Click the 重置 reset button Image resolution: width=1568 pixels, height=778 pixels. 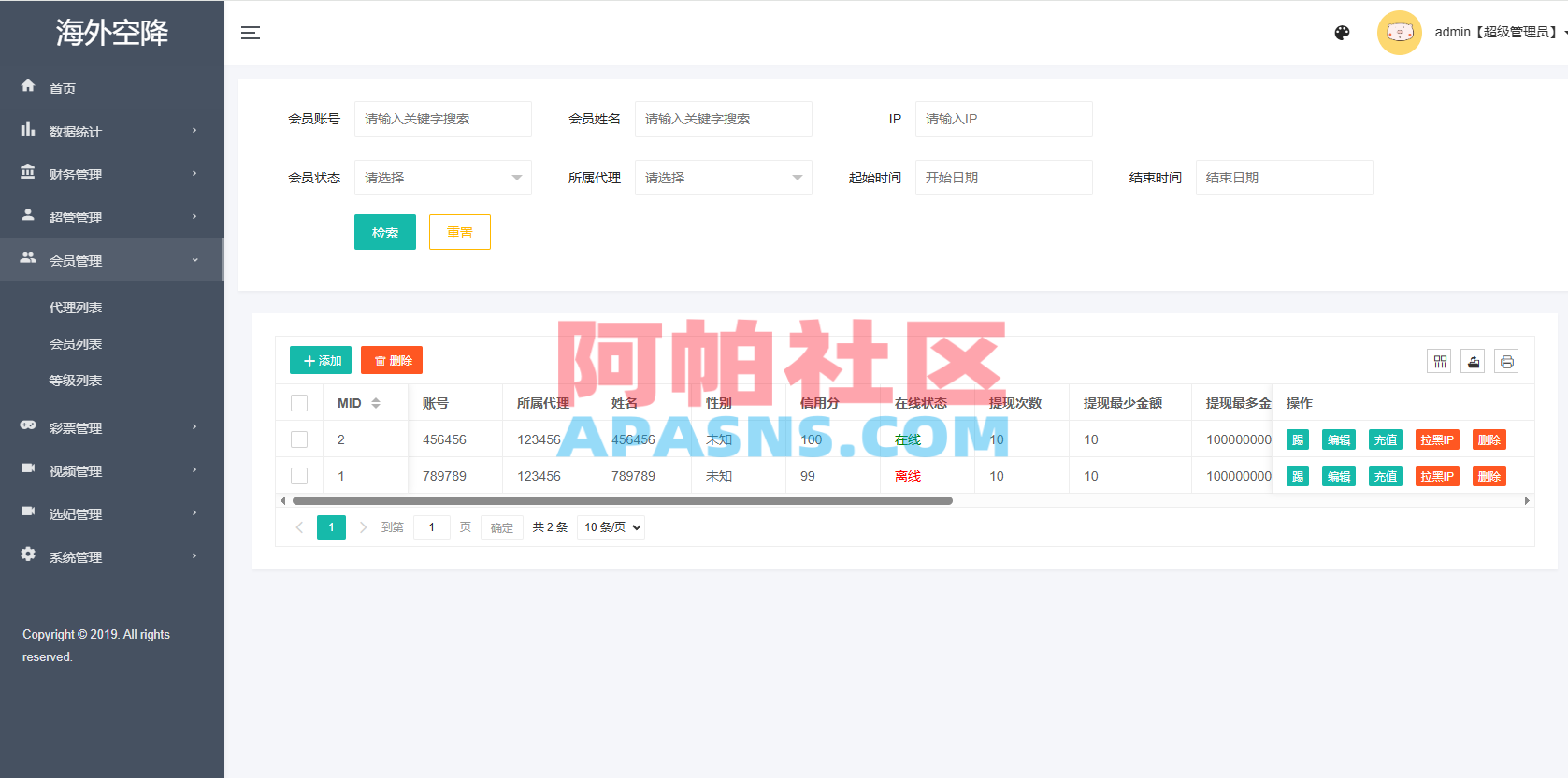[x=460, y=232]
